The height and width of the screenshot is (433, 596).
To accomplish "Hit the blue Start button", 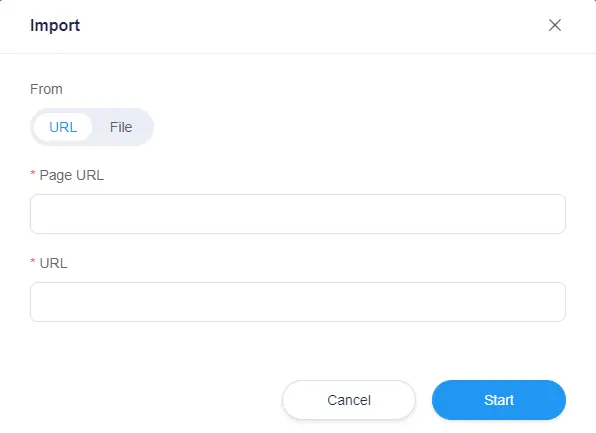I will [x=499, y=400].
